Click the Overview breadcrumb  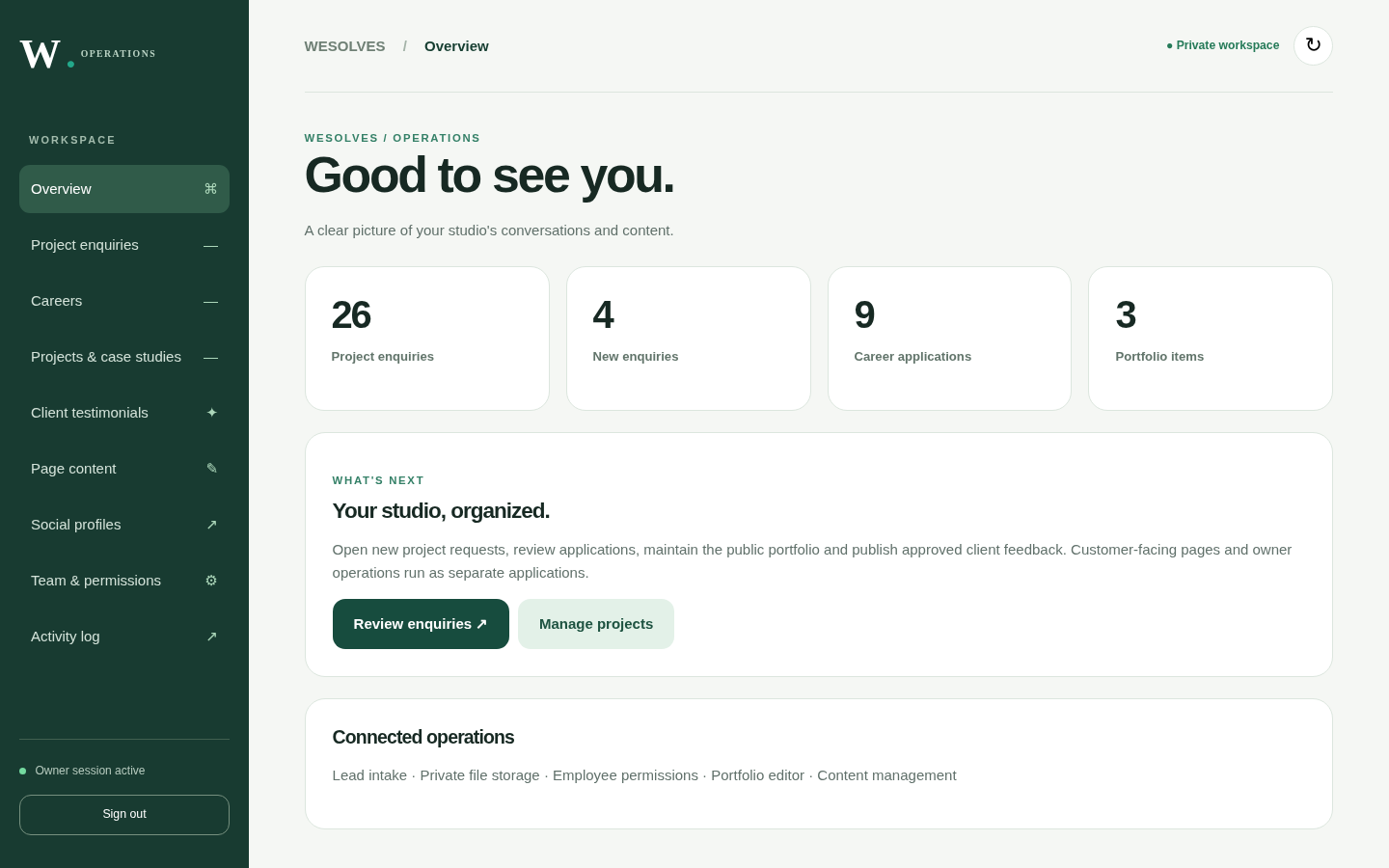pos(456,46)
